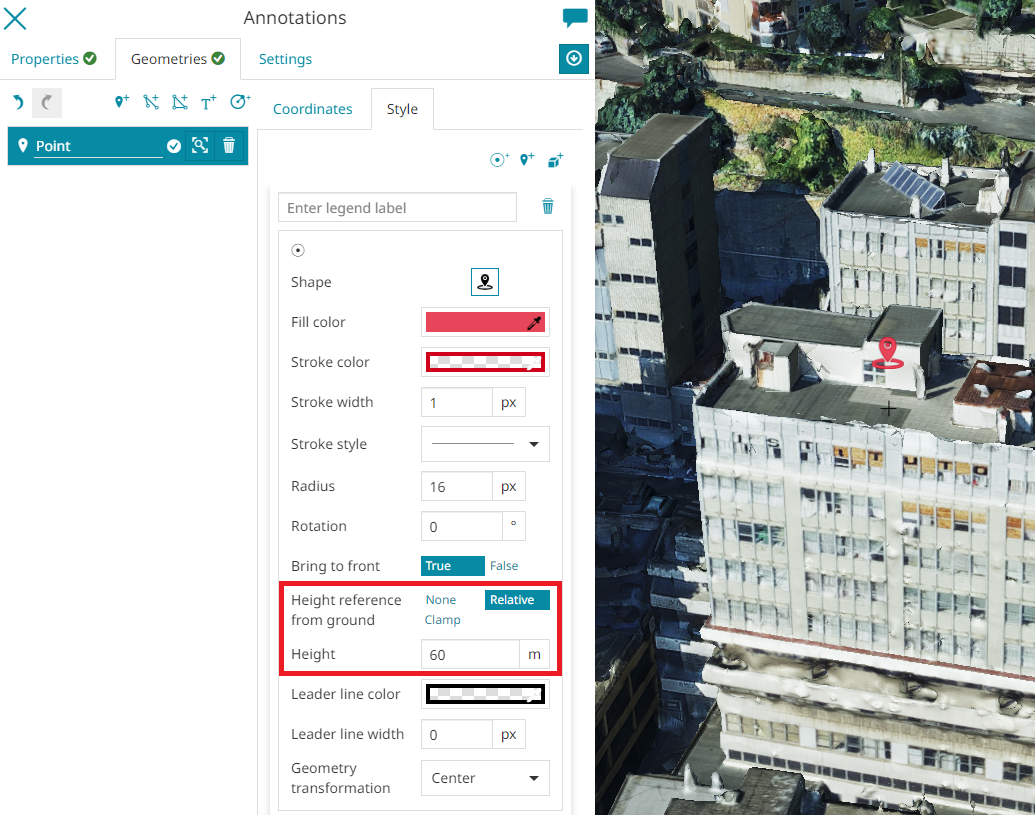Zoom to the Point geometry
The width and height of the screenshot is (1035, 815).
coord(200,146)
